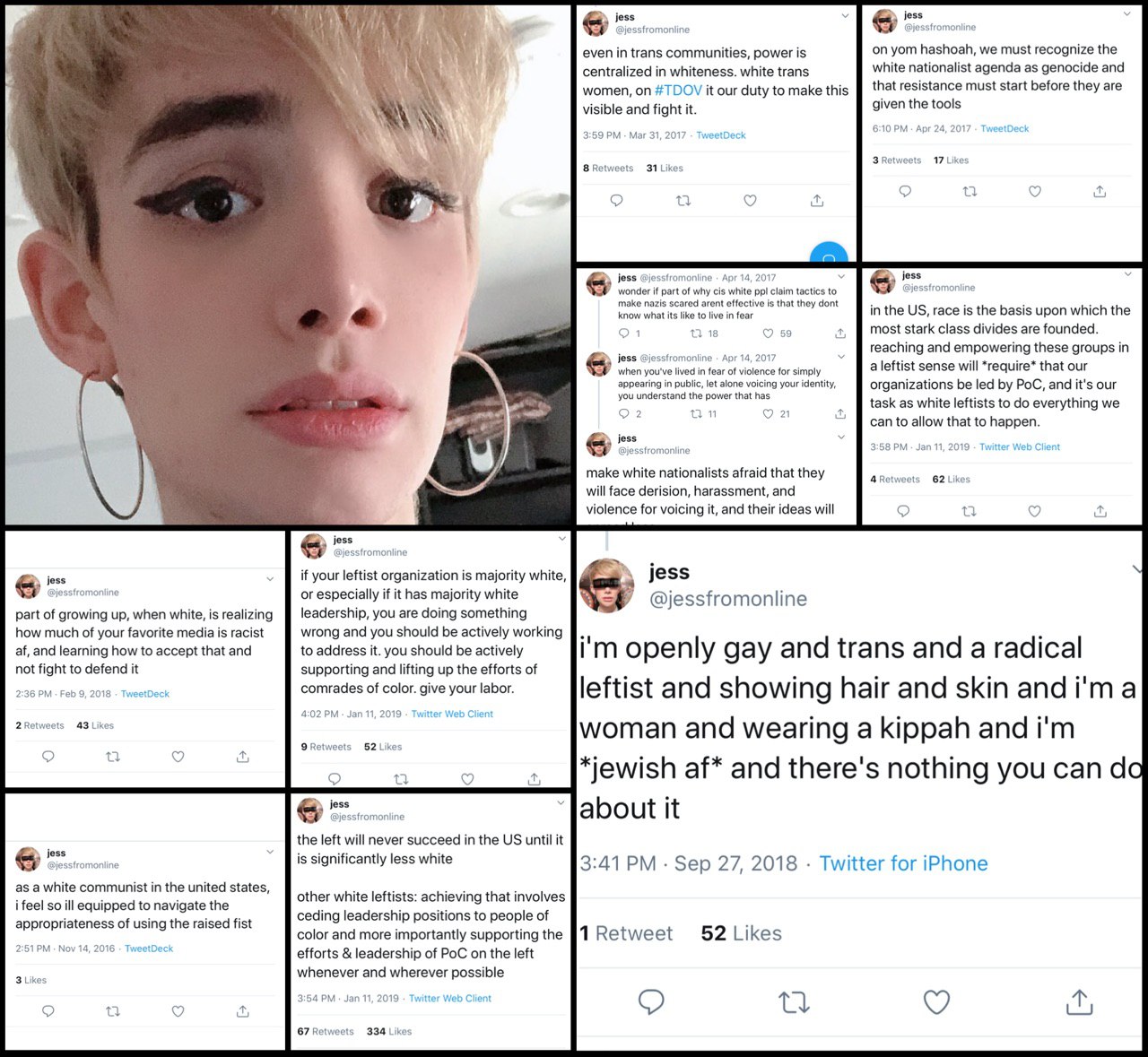Reply to the 'jewish af' tweet

[651, 1001]
